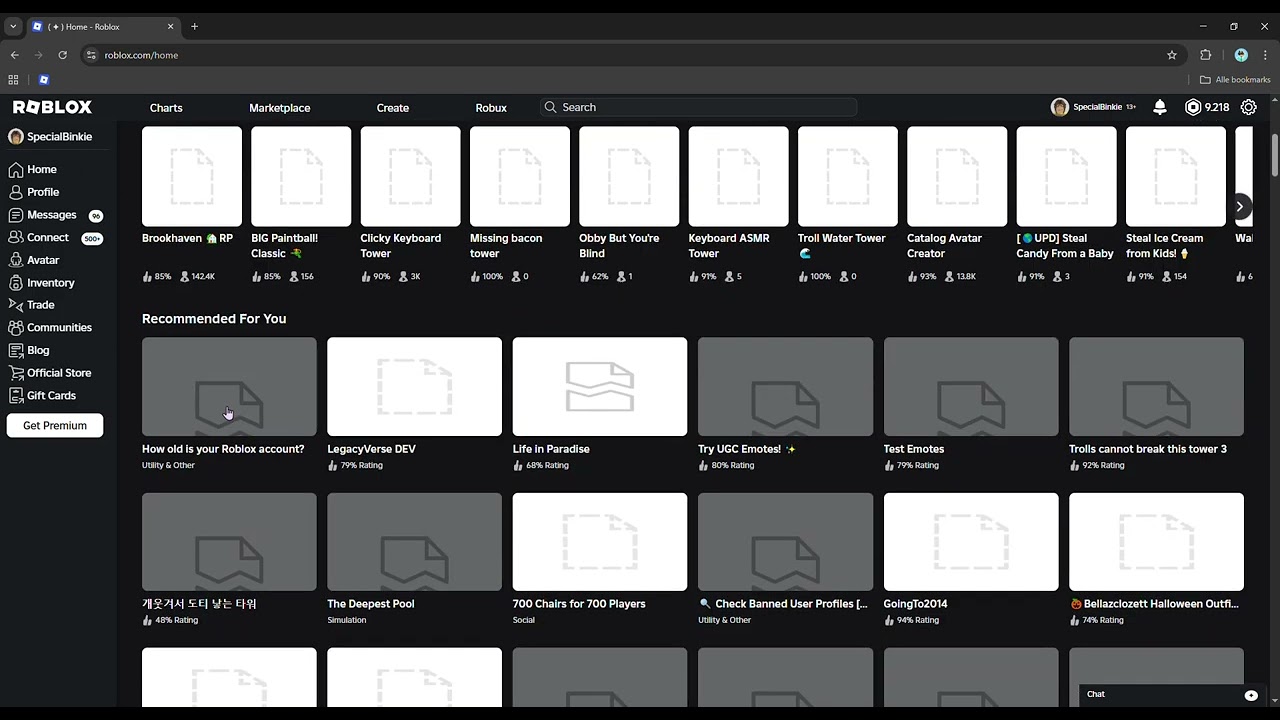Click the Roblox bookmark icon in bookmarks bar
The image size is (1280, 720).
(44, 80)
